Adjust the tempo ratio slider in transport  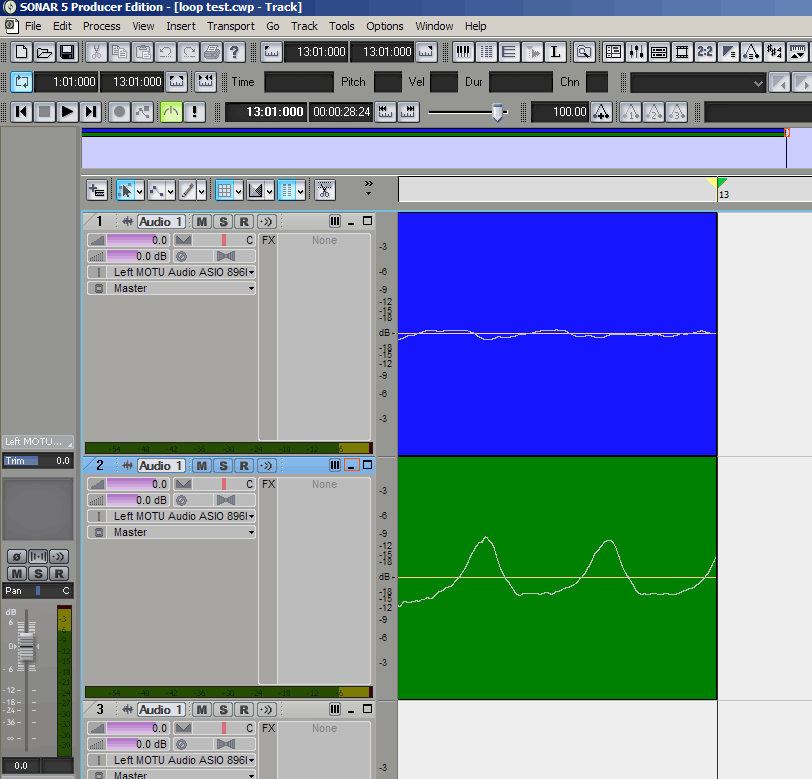pyautogui.click(x=498, y=113)
